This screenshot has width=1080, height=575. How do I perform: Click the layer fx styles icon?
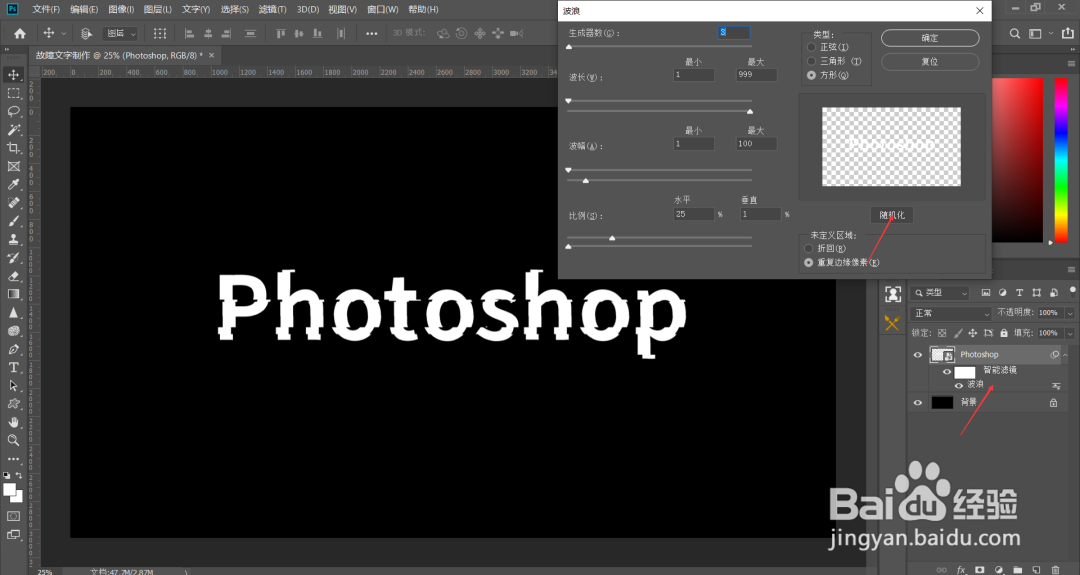pyautogui.click(x=962, y=569)
